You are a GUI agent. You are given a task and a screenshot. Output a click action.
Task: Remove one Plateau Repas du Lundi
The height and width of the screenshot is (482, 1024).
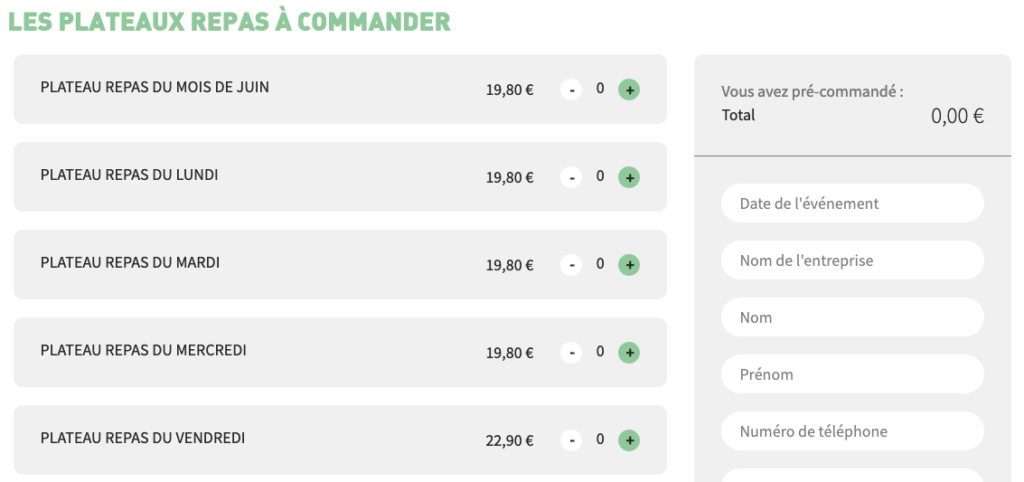coord(571,178)
